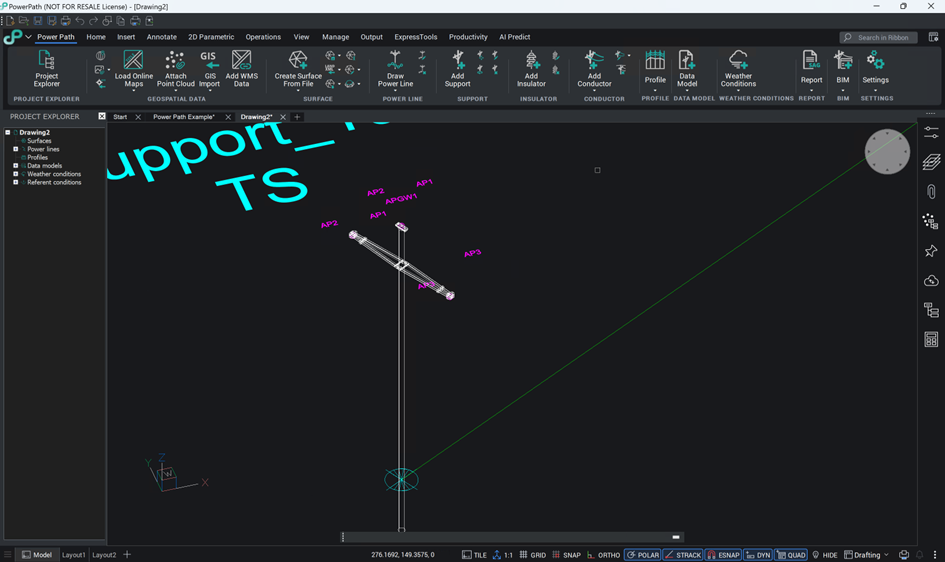Expand the Referent conditions tree node

tap(16, 182)
